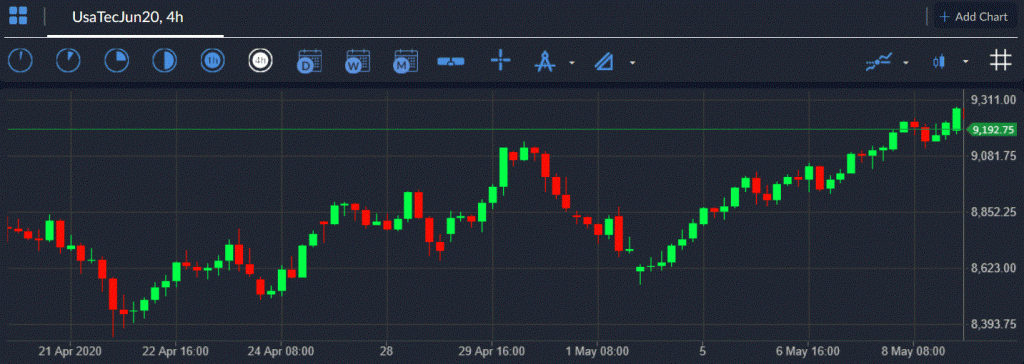Click the 8 May 08:00 time label
This screenshot has width=1024, height=364.
pyautogui.click(x=913, y=350)
